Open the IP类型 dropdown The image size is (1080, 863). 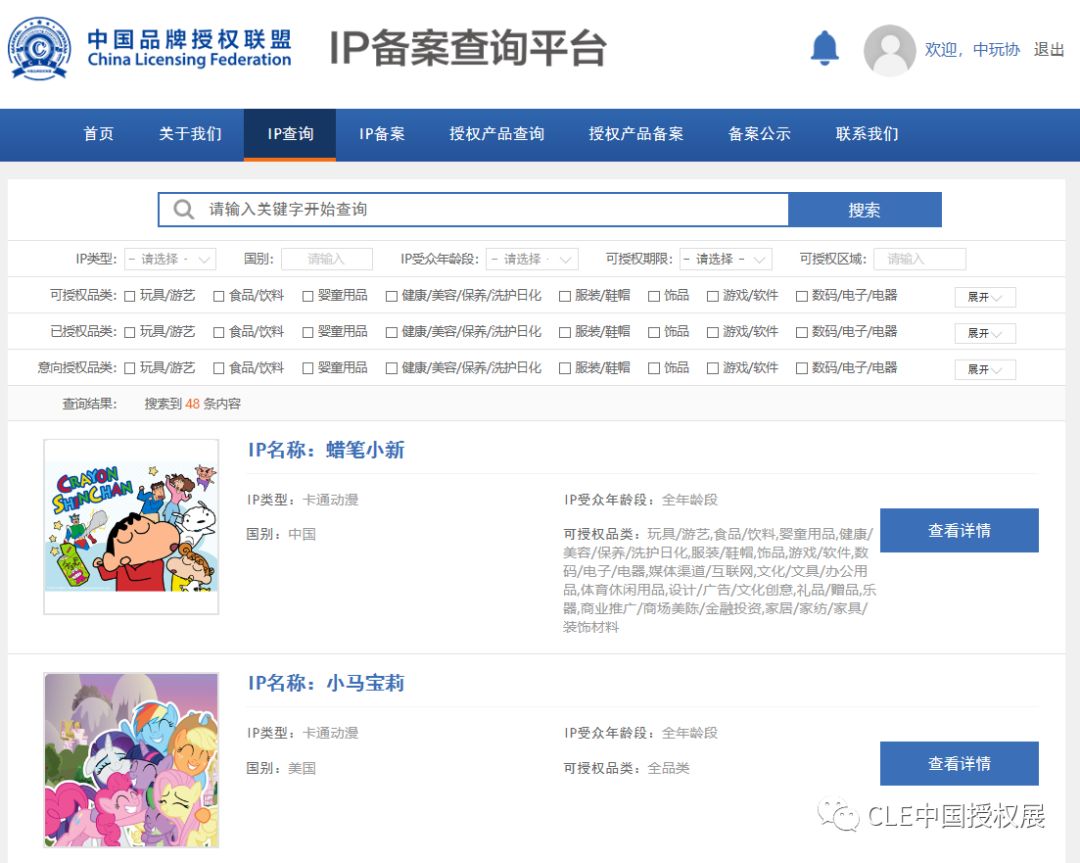coord(170,259)
